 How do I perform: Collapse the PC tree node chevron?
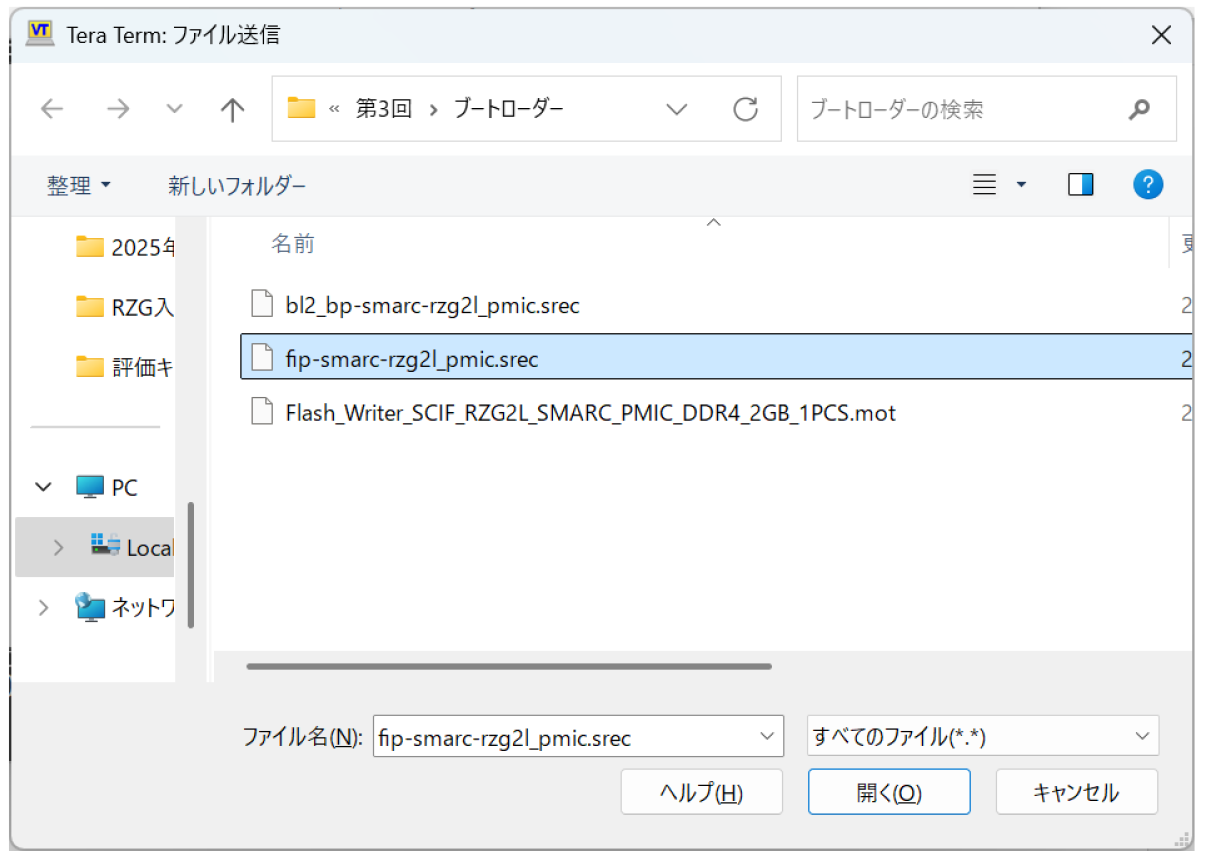point(43,487)
